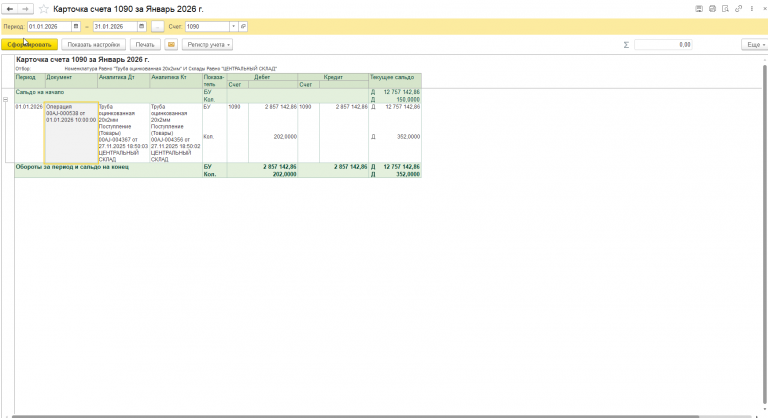The width and height of the screenshot is (768, 418).
Task: Open calendar for end date 31.01.2026
Action: (142, 26)
